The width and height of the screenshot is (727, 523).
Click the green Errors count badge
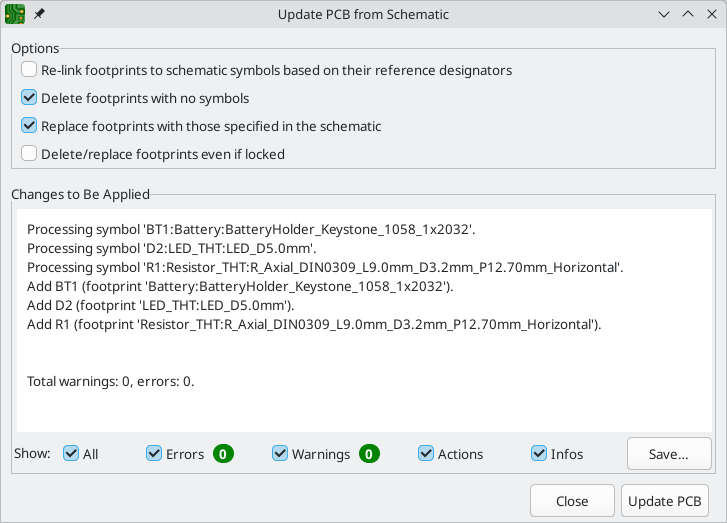pos(223,454)
